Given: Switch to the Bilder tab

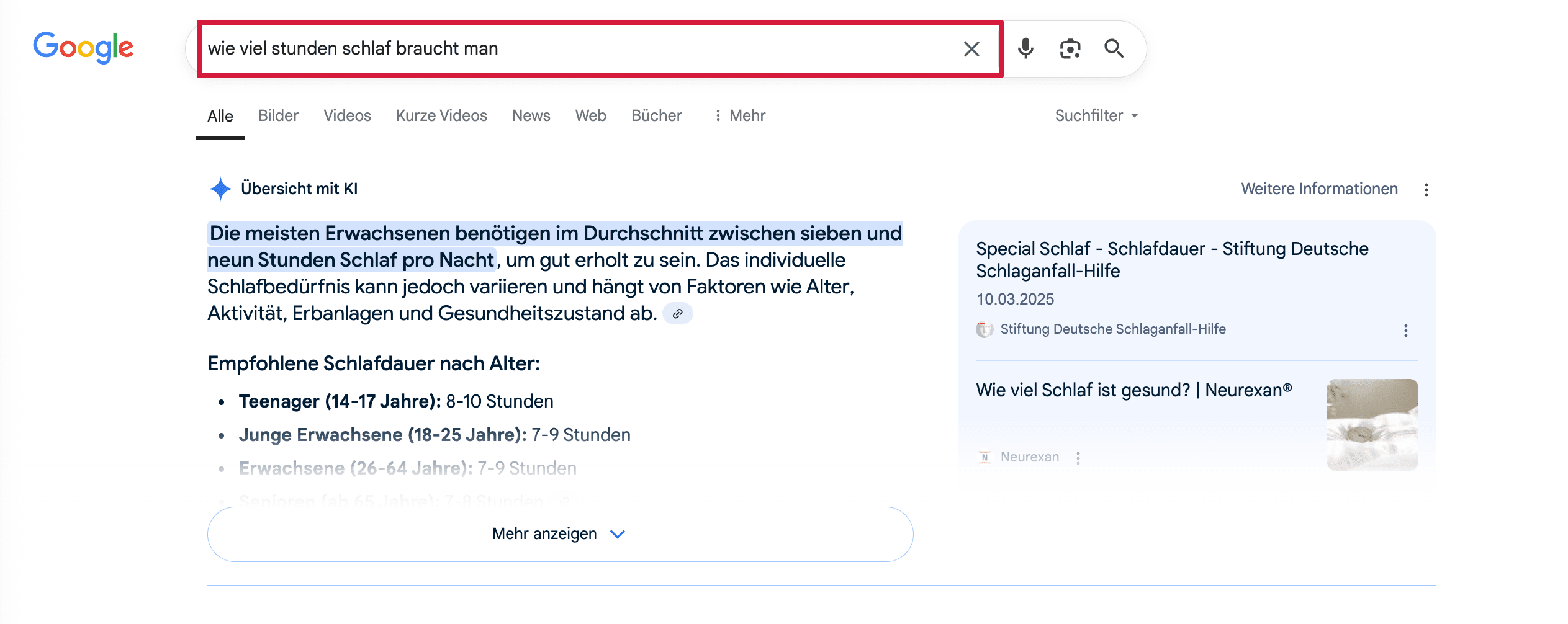Looking at the screenshot, I should (278, 115).
